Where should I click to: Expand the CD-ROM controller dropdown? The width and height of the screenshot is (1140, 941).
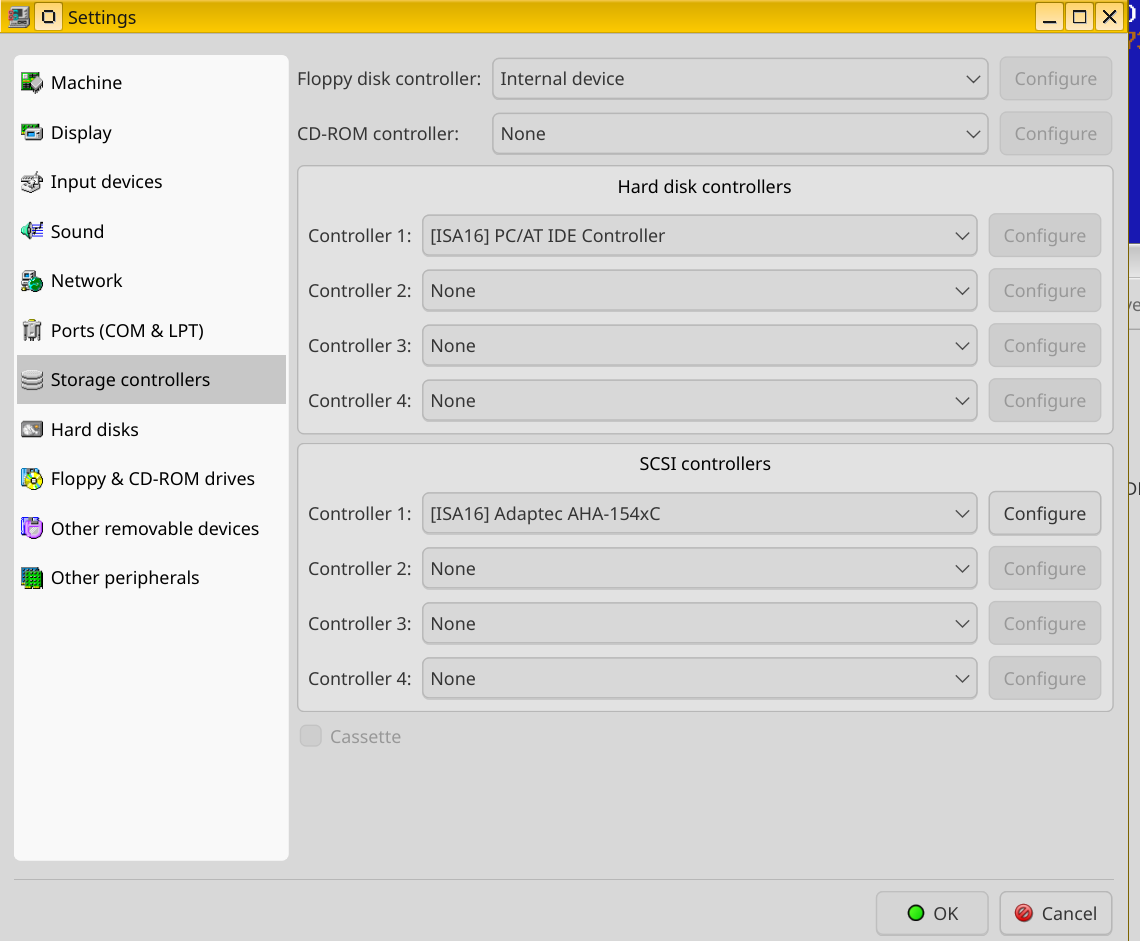[x=740, y=134]
